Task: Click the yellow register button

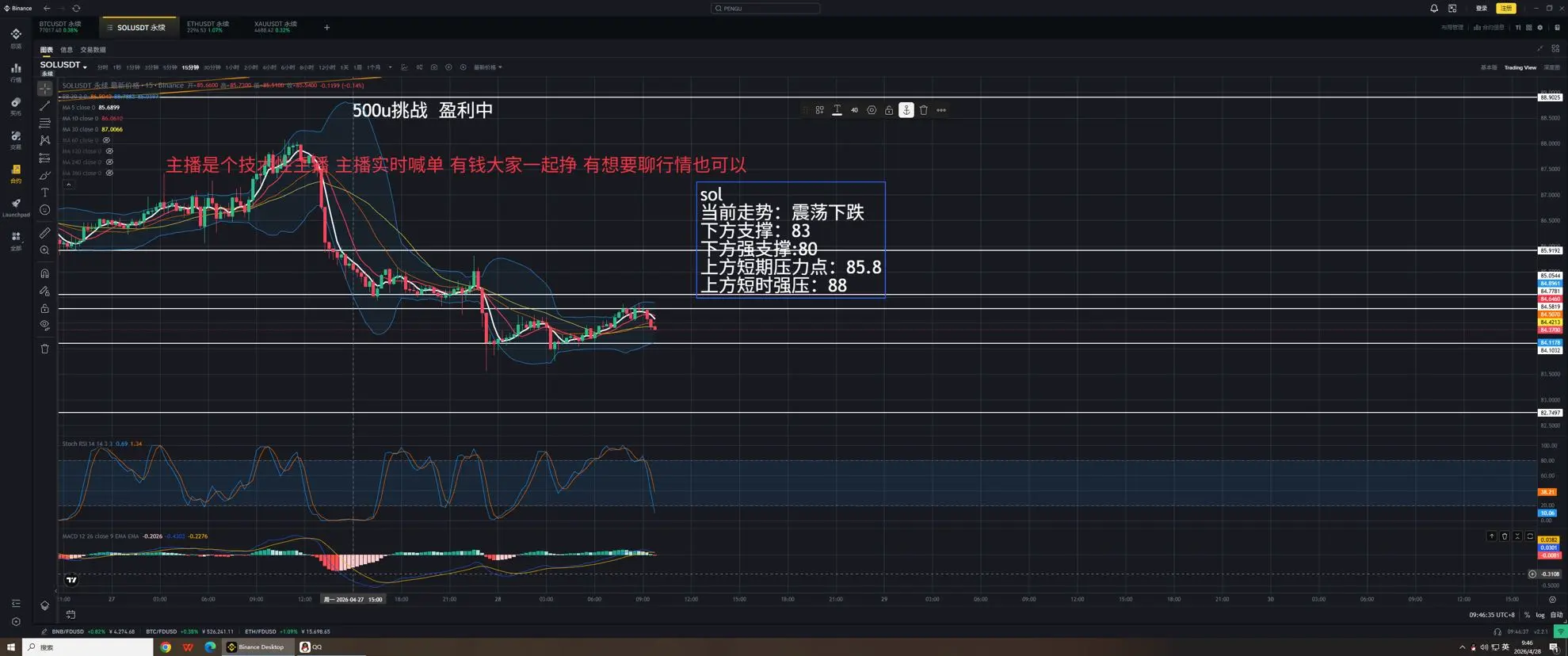Action: coord(1506,8)
